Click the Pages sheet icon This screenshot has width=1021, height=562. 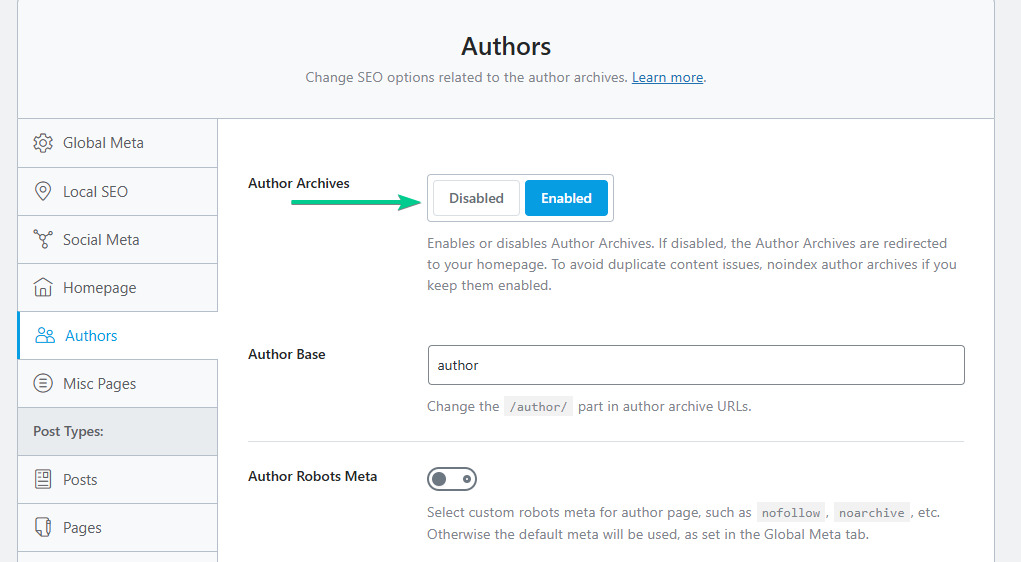pos(43,527)
